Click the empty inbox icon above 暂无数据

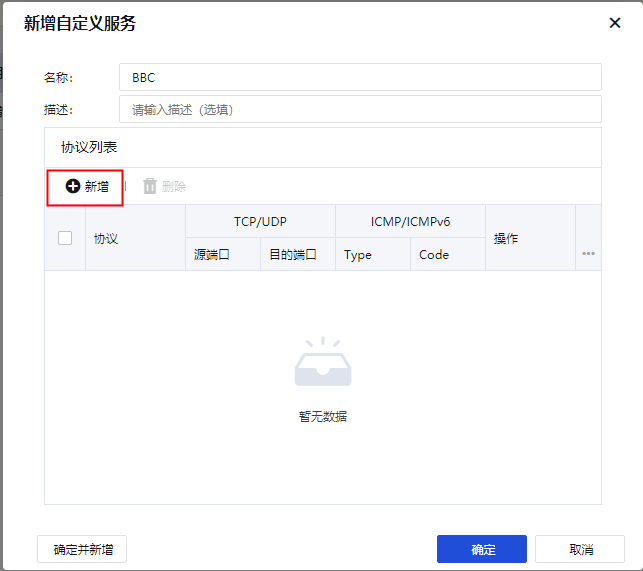(323, 361)
